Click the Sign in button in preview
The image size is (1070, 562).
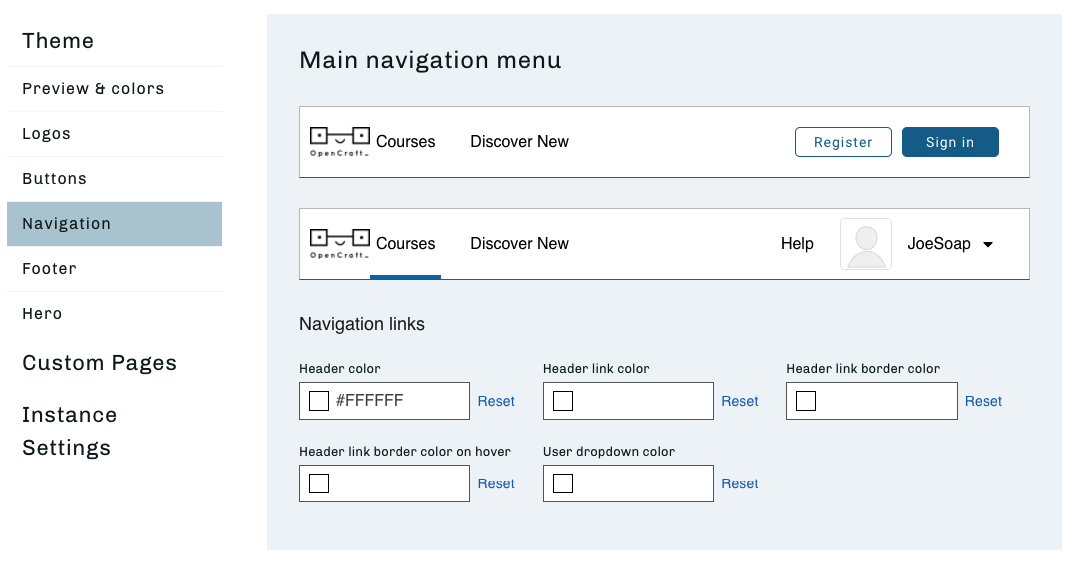pyautogui.click(x=950, y=142)
